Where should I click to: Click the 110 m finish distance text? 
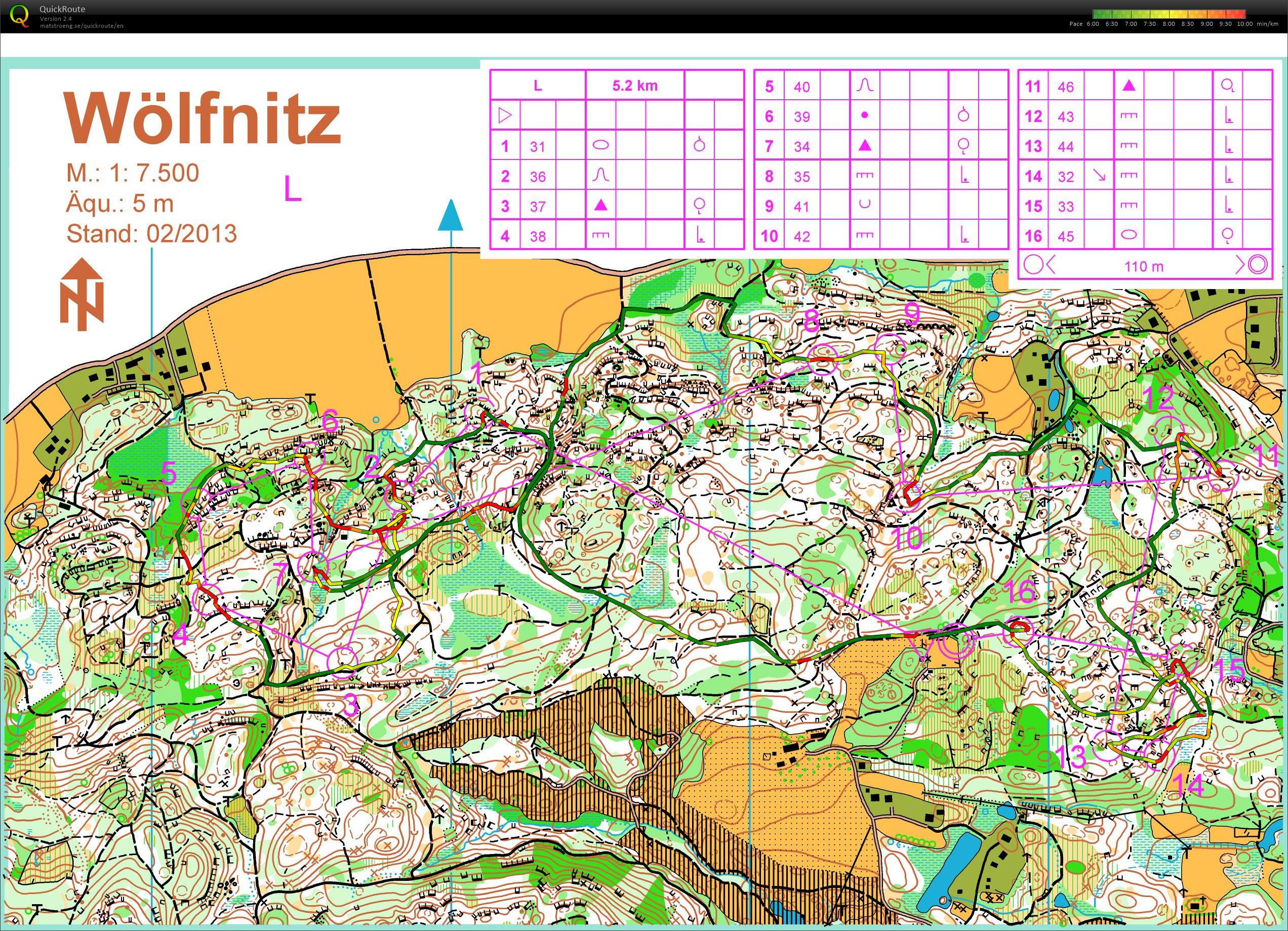click(1143, 266)
